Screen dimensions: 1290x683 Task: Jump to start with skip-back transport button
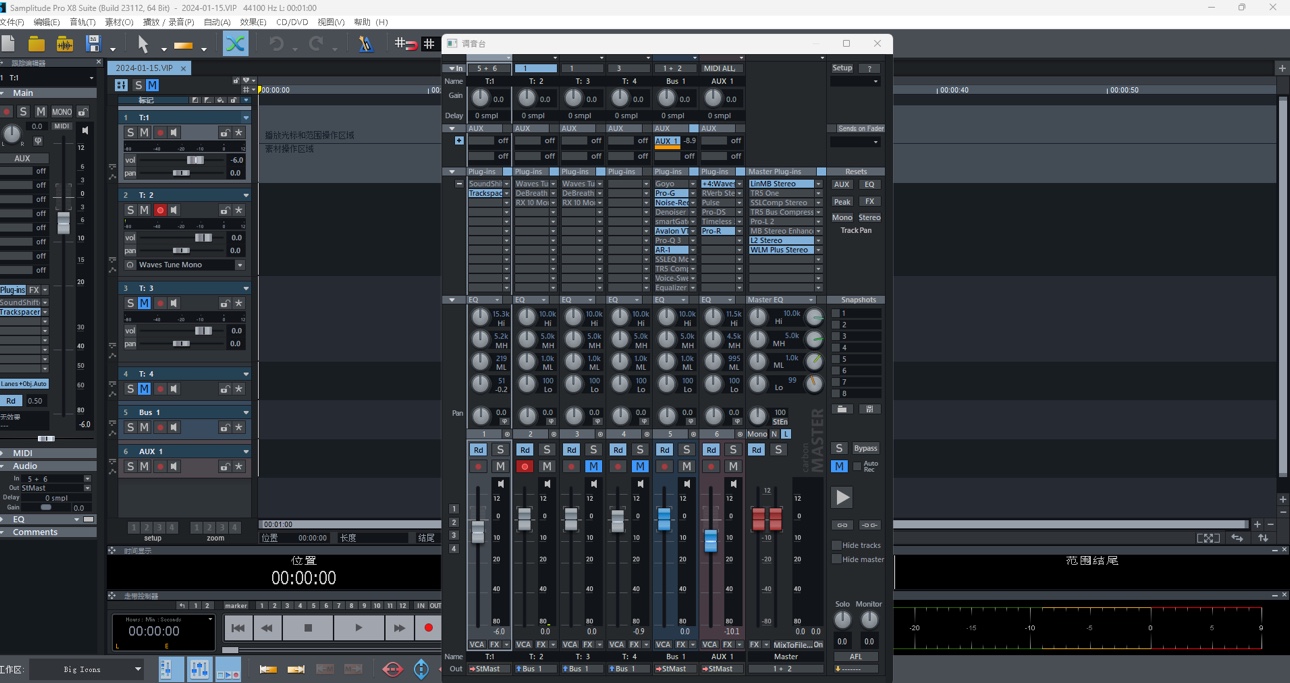pos(237,628)
